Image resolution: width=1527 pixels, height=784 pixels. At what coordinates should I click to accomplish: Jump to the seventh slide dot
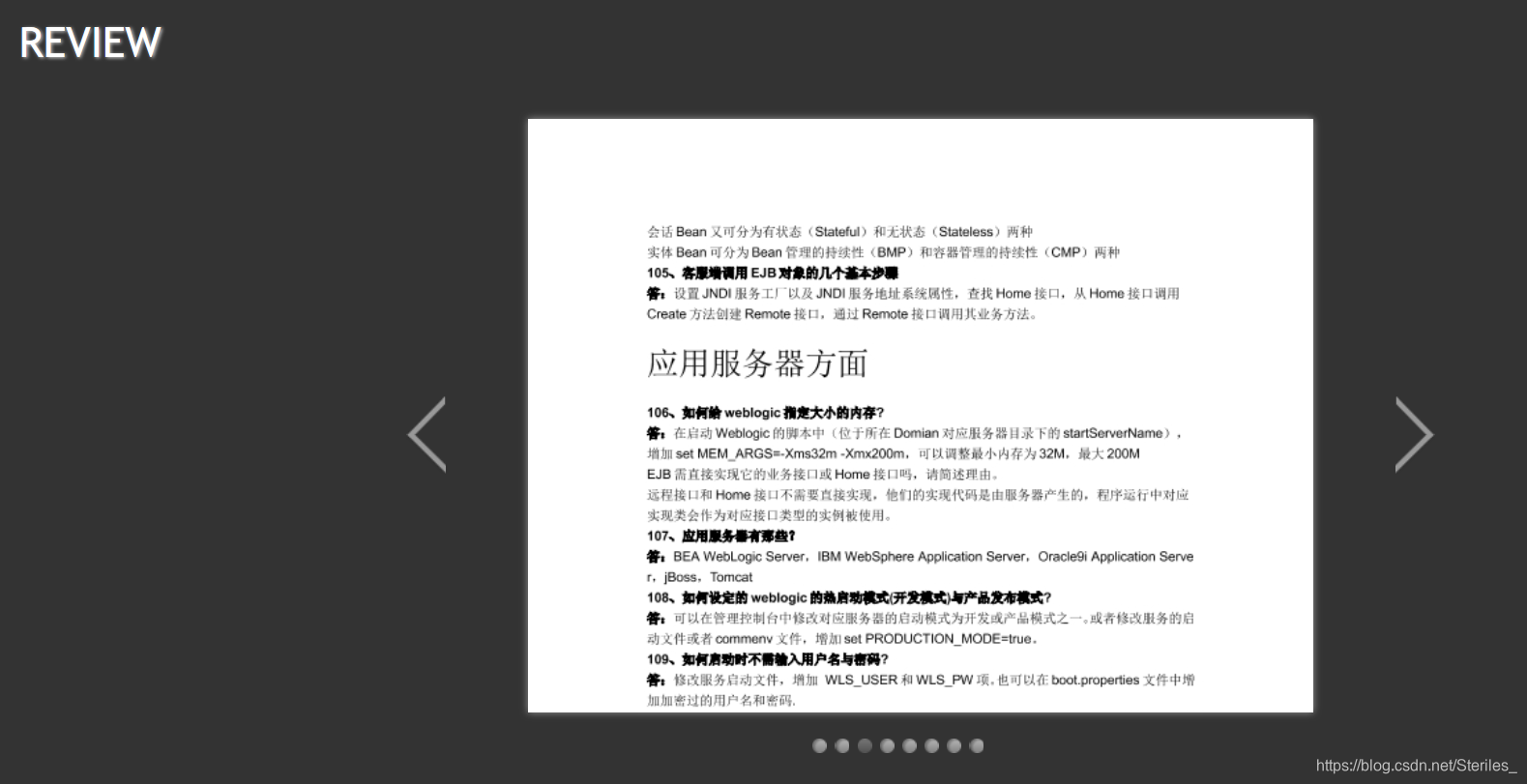[954, 745]
